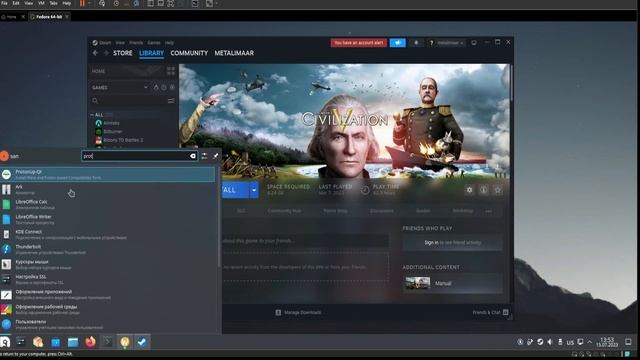This screenshot has width=640, height=360.
Task: Click the Steam icon in taskbar
Action: [142, 342]
